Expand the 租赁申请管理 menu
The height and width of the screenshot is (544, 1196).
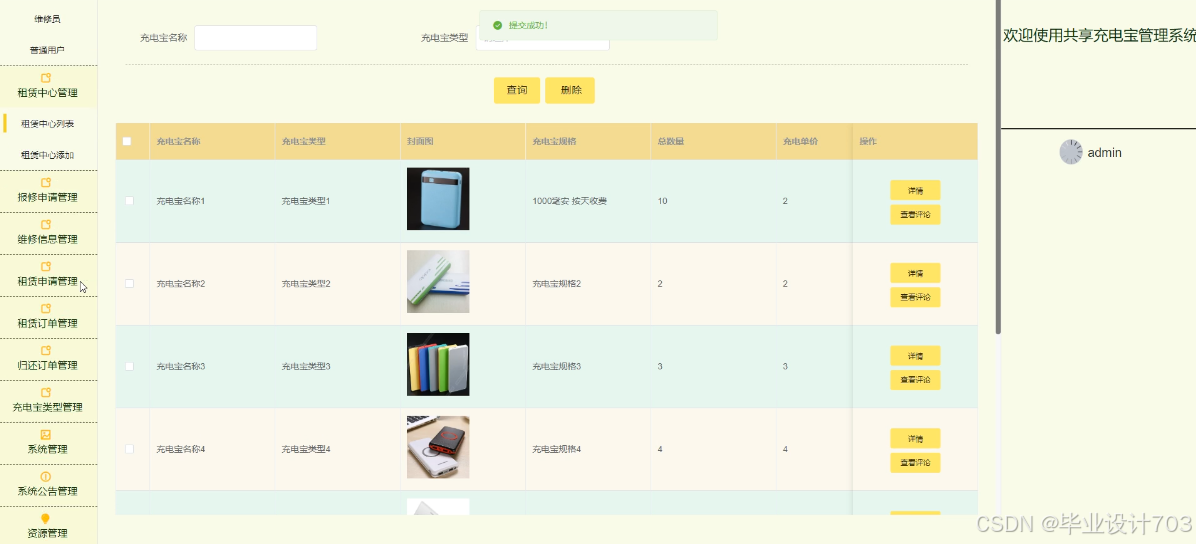tap(47, 275)
